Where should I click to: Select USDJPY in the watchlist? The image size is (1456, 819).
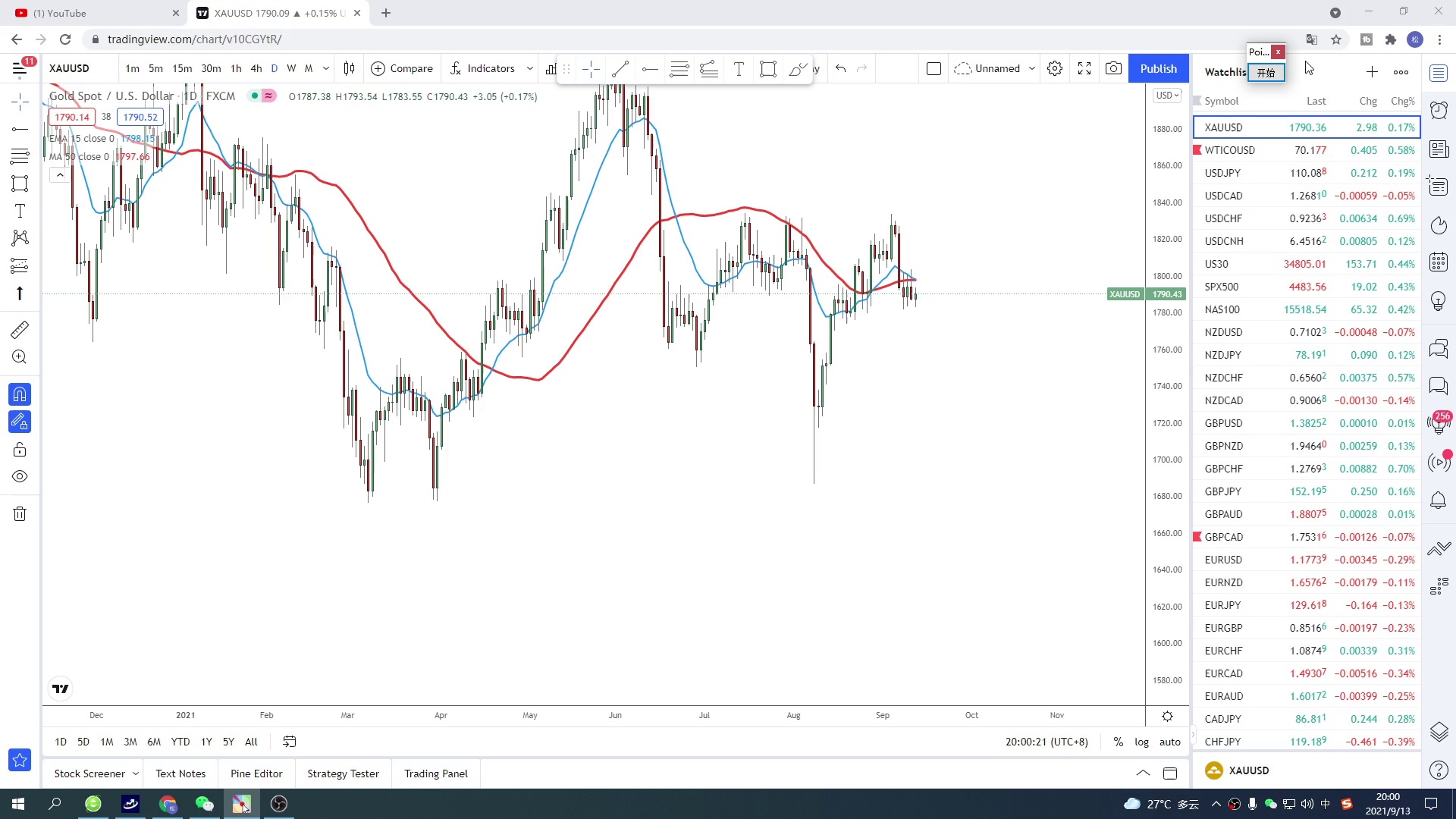[1222, 173]
